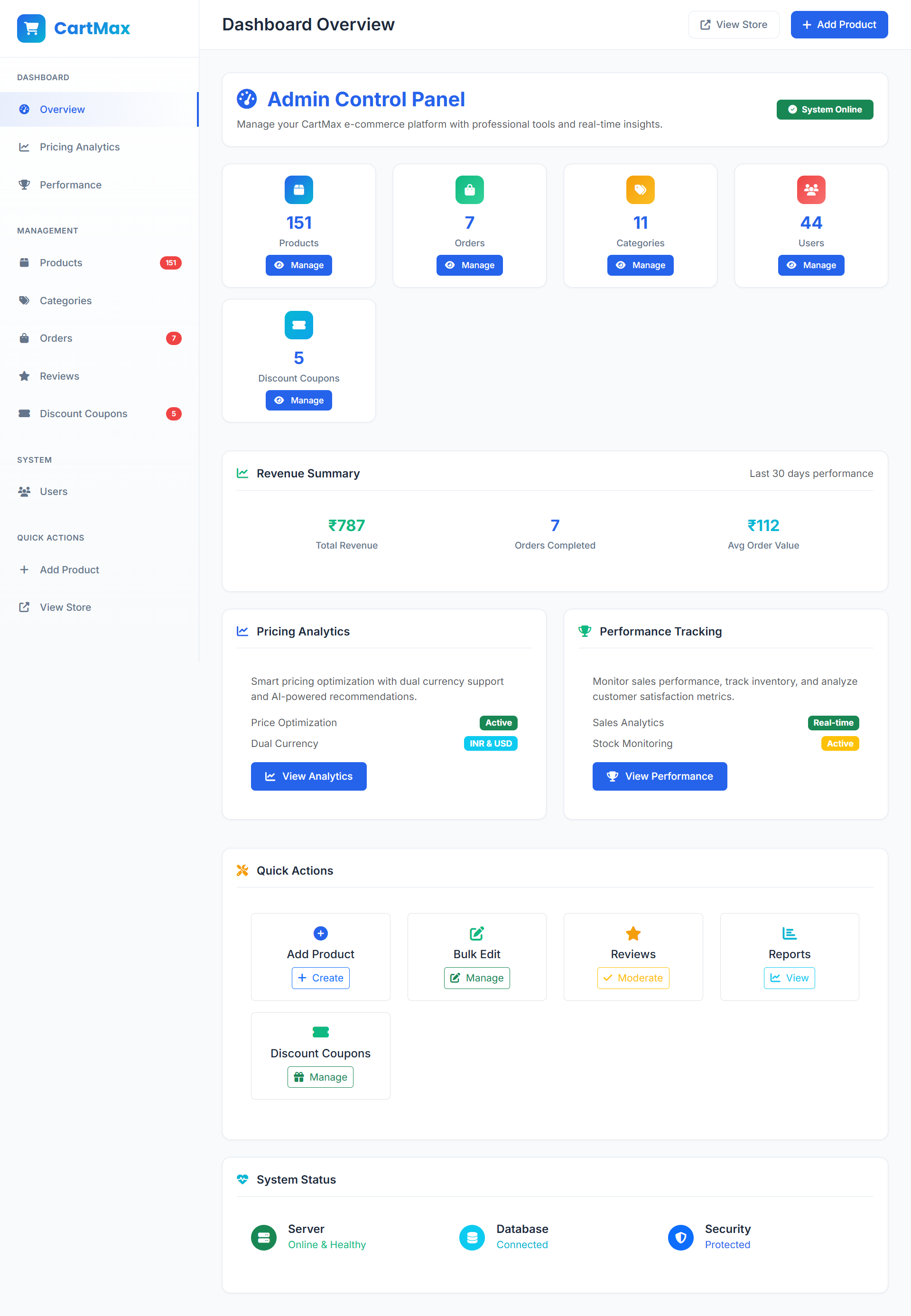911x1316 pixels.
Task: Click the Add Product plus-circle icon
Action: 320,933
